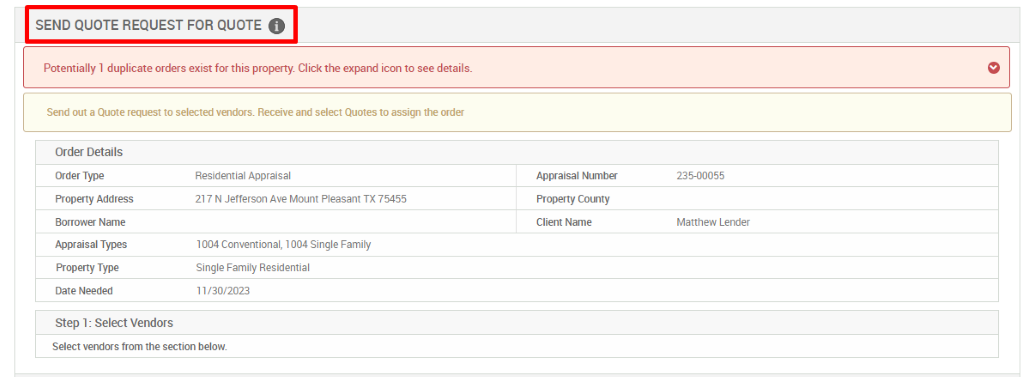Click the 'Single Family Residential' property type value

coord(253,267)
